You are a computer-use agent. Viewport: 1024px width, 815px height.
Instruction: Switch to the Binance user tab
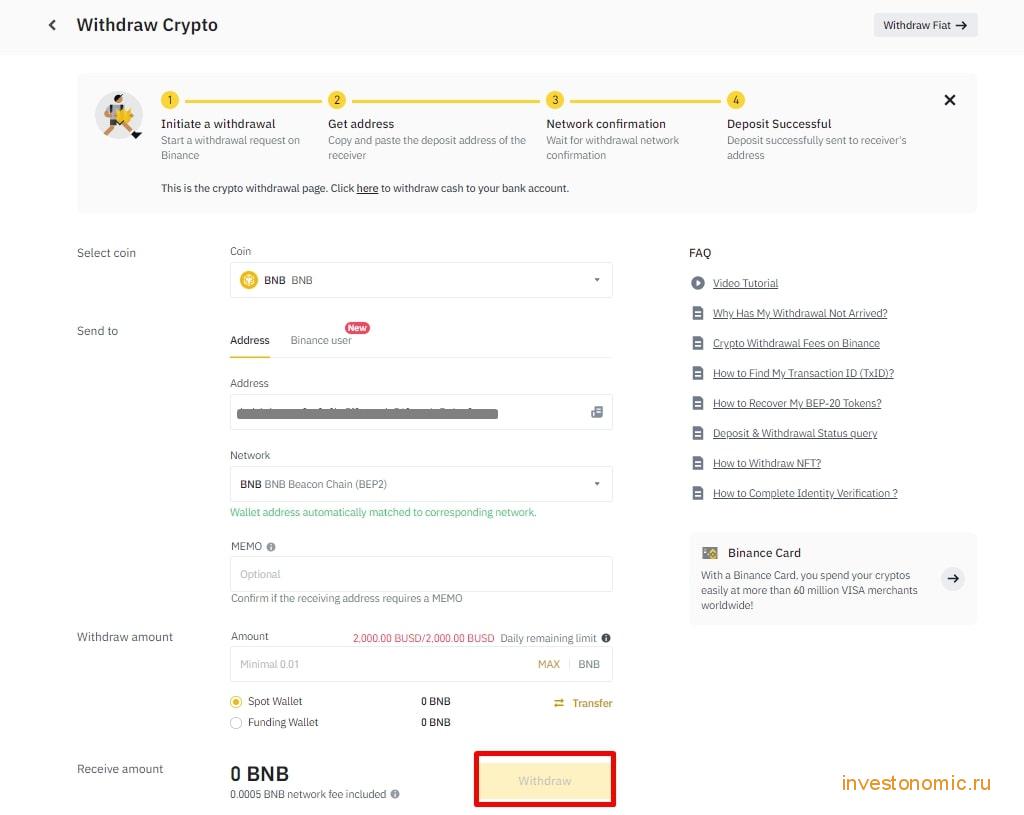point(321,340)
